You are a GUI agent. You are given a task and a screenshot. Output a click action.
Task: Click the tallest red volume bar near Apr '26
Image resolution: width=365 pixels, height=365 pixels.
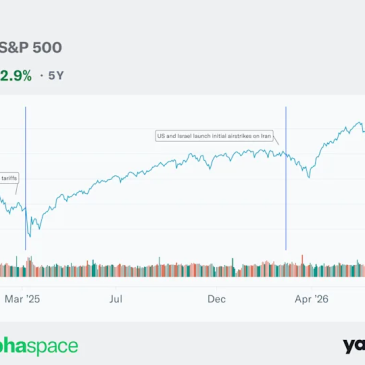[x=302, y=266]
